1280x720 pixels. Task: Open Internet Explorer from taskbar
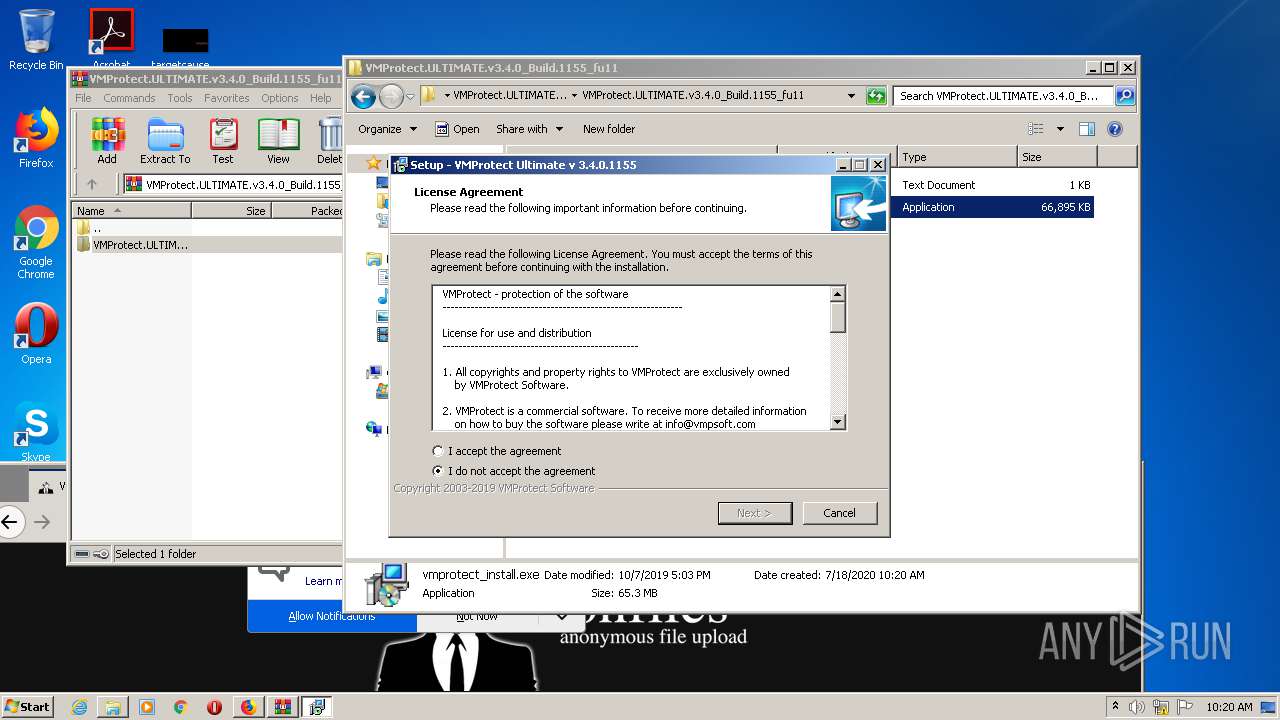[x=79, y=707]
